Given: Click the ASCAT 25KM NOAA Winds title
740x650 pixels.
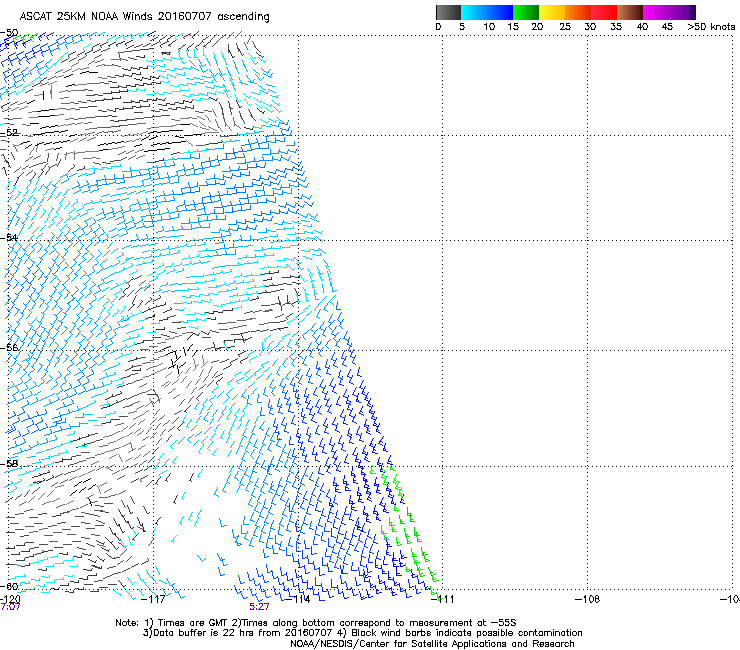Looking at the screenshot, I should [144, 16].
